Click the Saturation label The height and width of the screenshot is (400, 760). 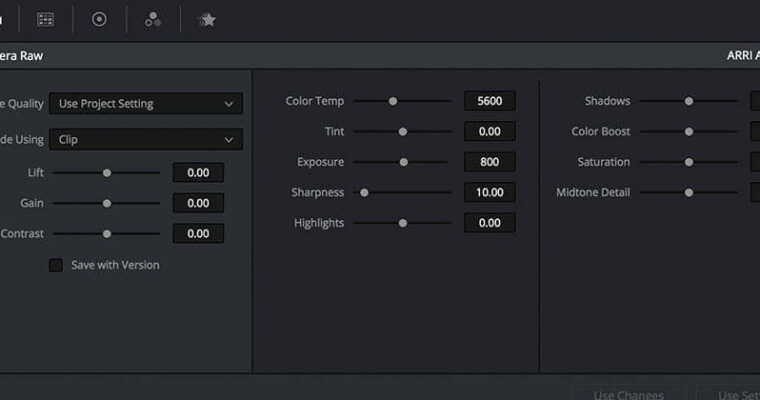tap(603, 162)
